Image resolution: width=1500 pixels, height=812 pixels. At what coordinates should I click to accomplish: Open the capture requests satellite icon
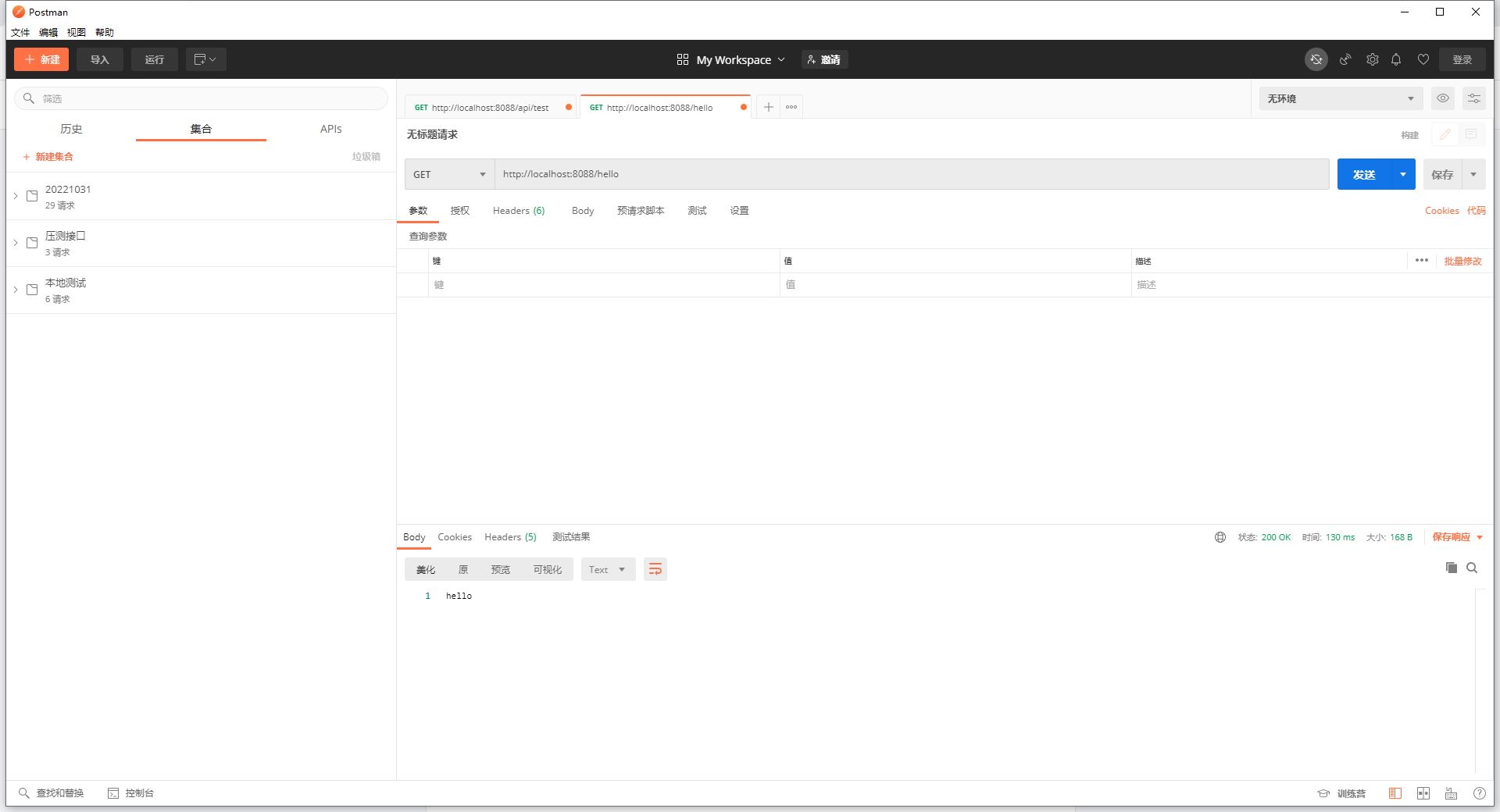point(1345,59)
